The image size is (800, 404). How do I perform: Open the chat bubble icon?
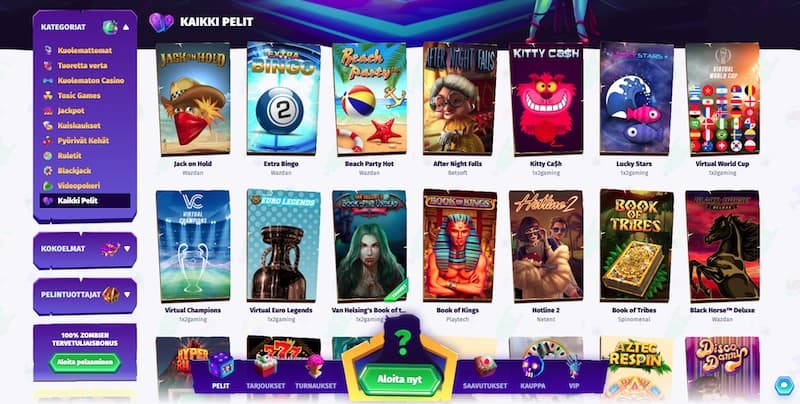(x=784, y=386)
